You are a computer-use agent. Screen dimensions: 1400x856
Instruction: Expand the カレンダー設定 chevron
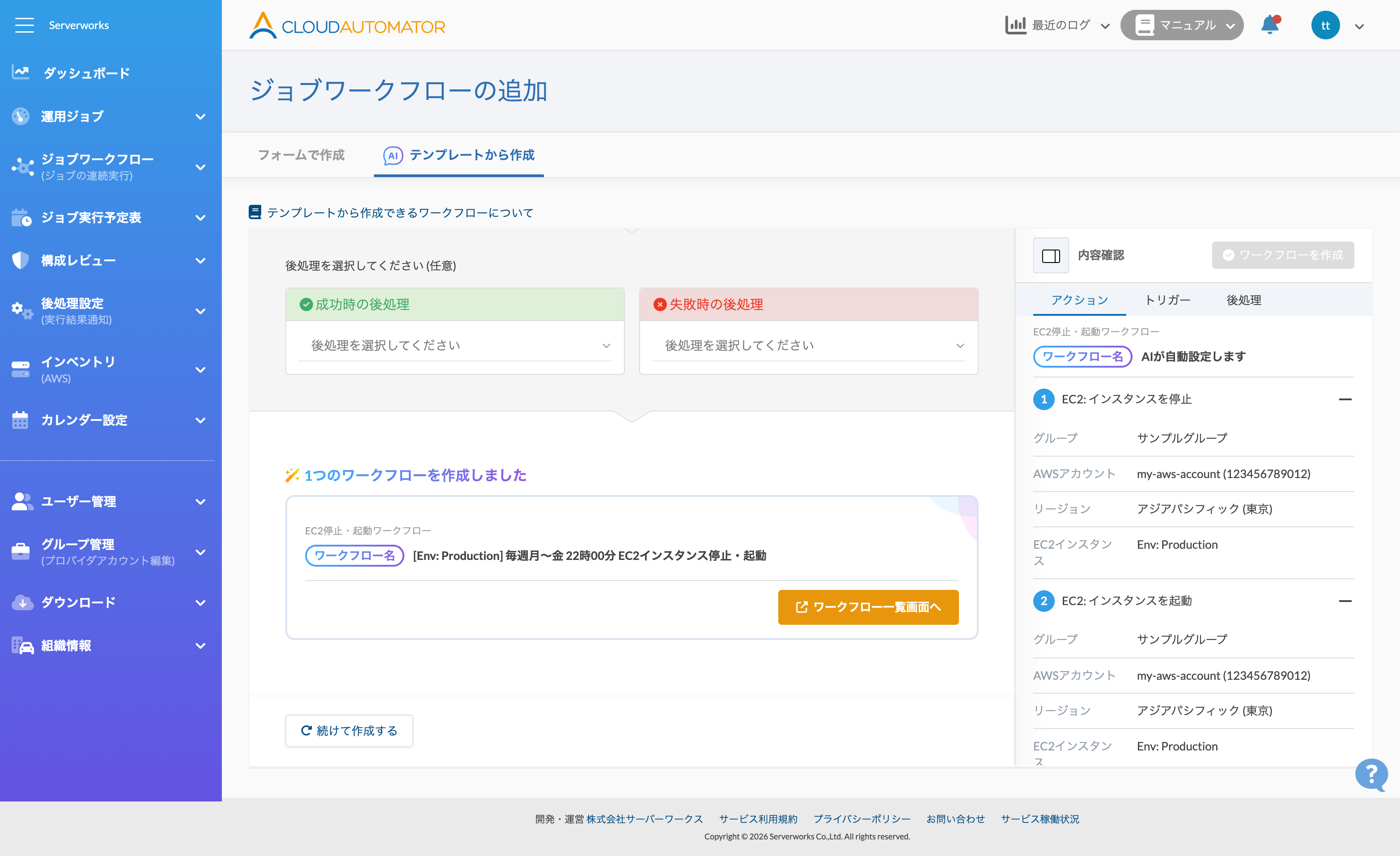[x=200, y=420]
